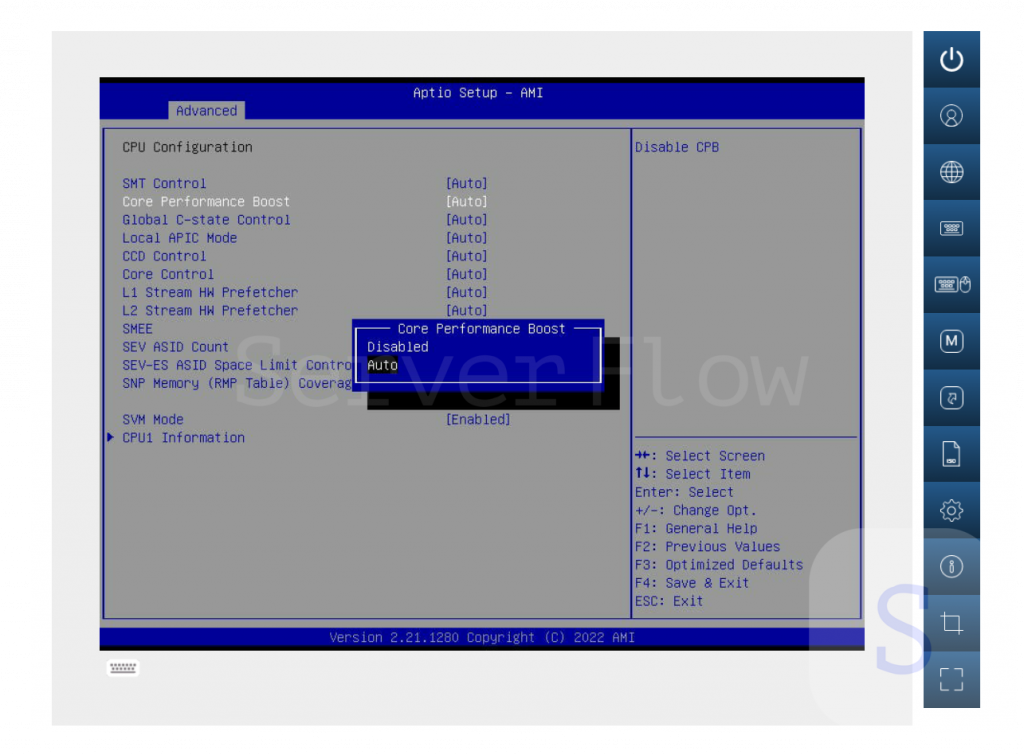1024x755 pixels.
Task: Open Global C-state Control Auto value
Action: (466, 220)
